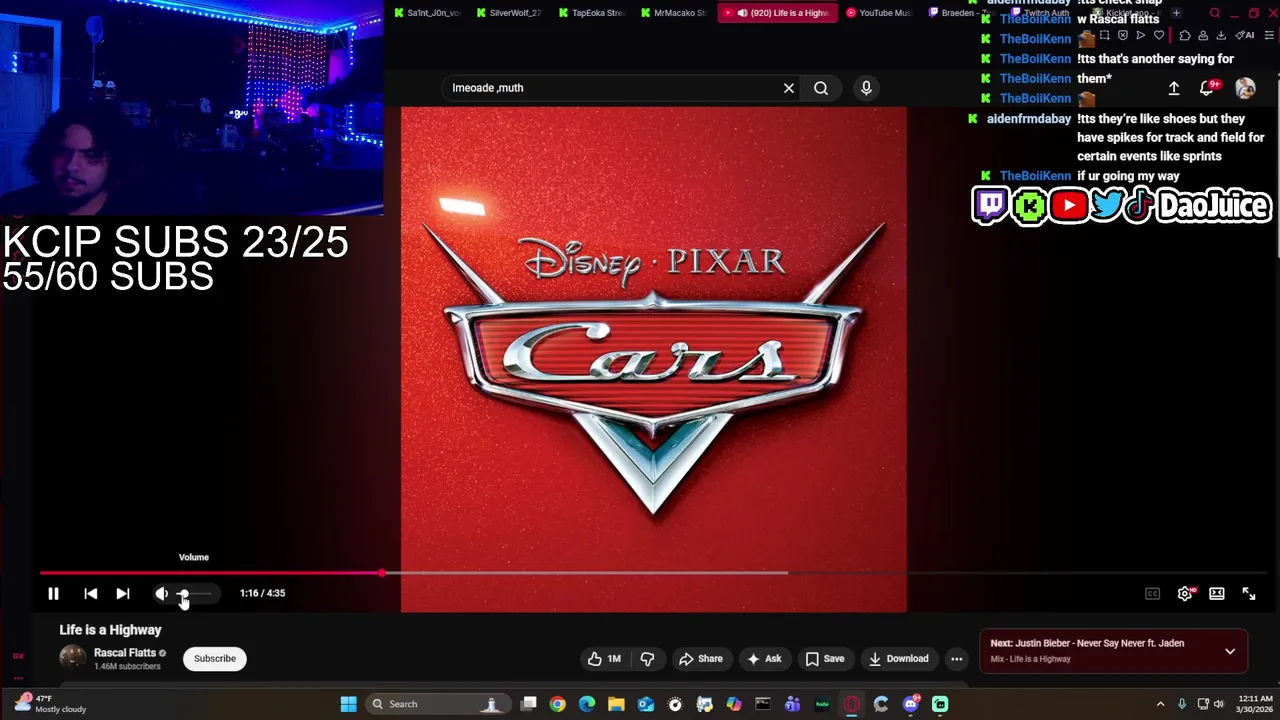Go to the previous video
This screenshot has width=1280, height=720.
90,593
